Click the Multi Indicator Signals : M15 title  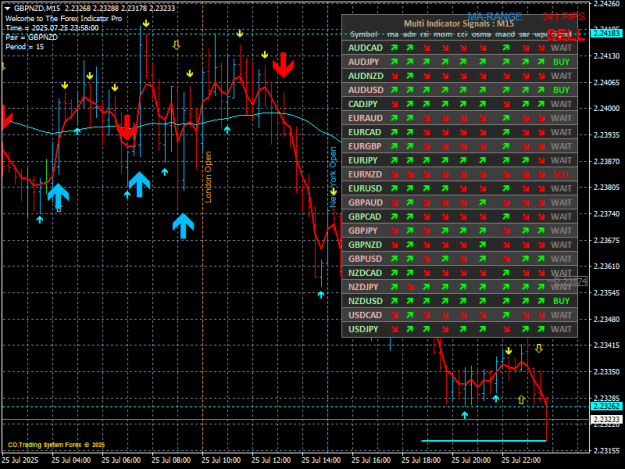[459, 24]
